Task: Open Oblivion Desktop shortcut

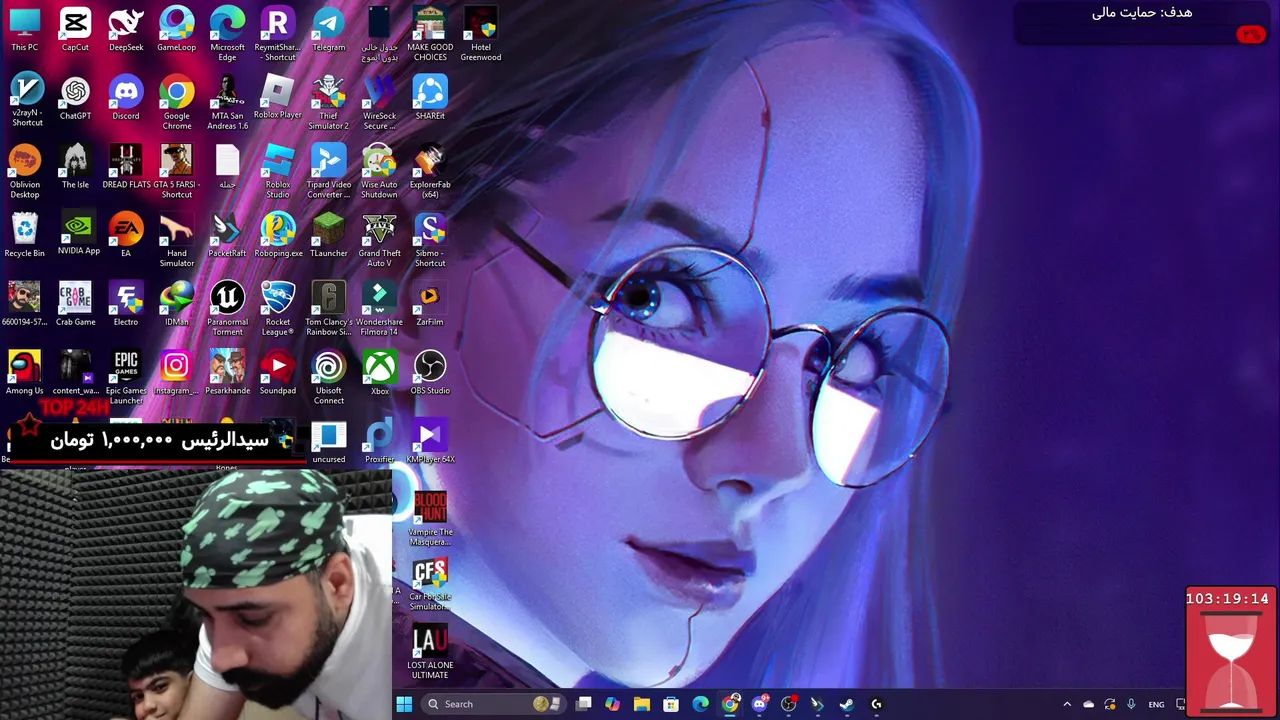Action: click(x=25, y=171)
